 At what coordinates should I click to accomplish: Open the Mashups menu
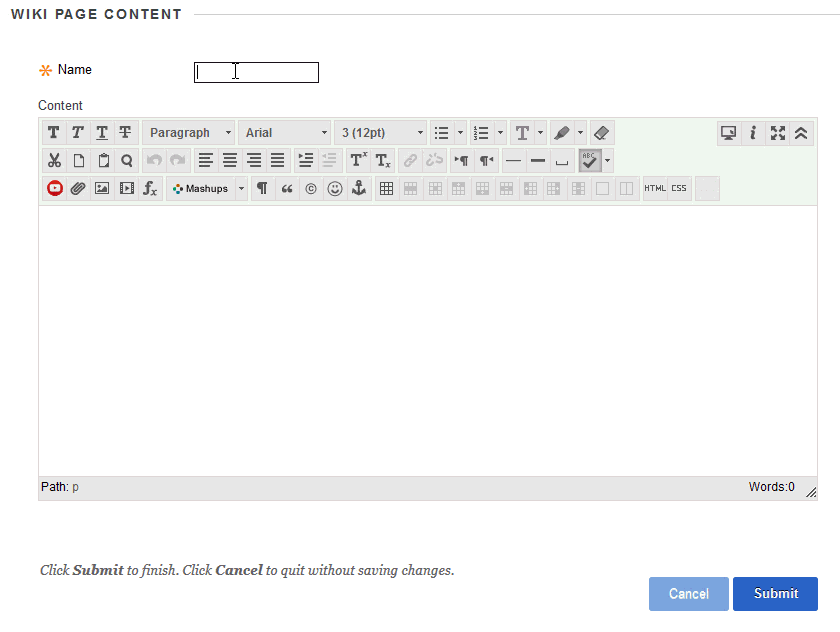click(207, 188)
